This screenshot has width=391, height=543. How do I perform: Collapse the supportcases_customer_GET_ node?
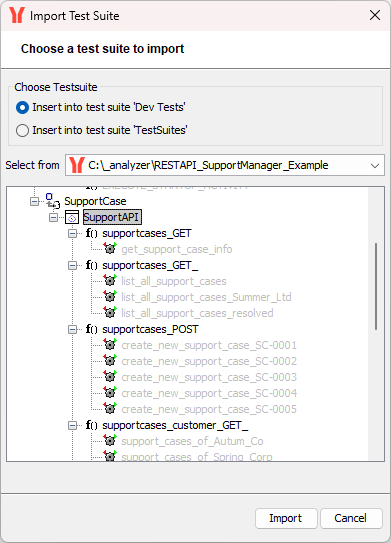[72, 425]
